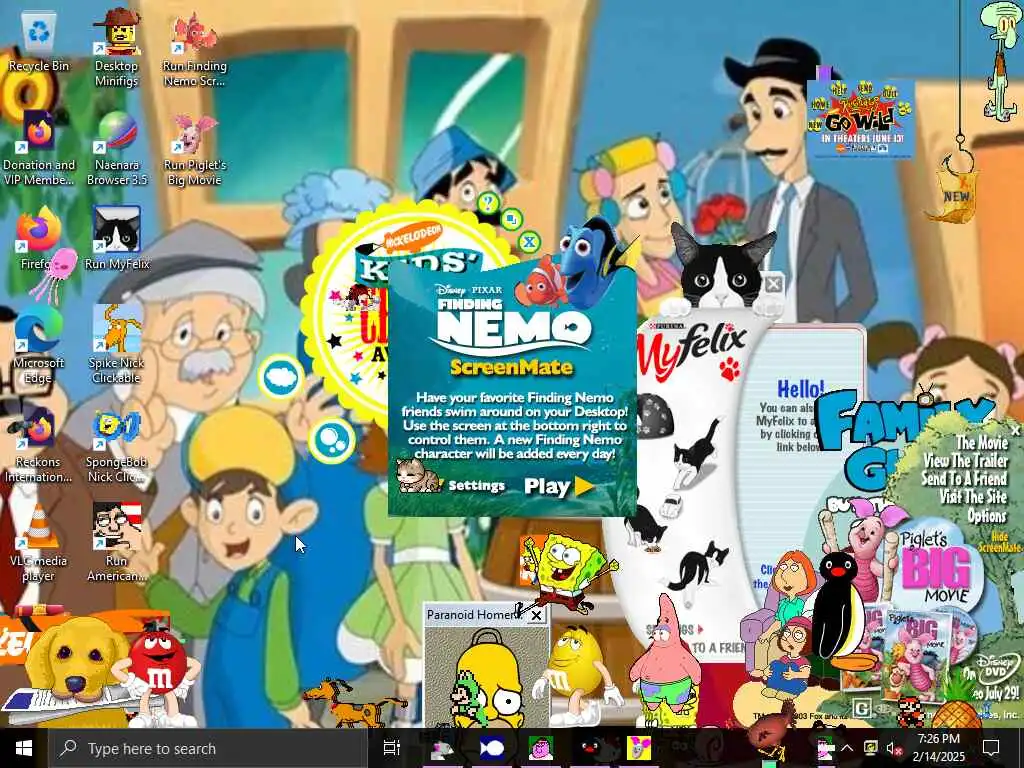1024x768 pixels.
Task: Click the Kids' Choice green X round button
Action: [529, 242]
